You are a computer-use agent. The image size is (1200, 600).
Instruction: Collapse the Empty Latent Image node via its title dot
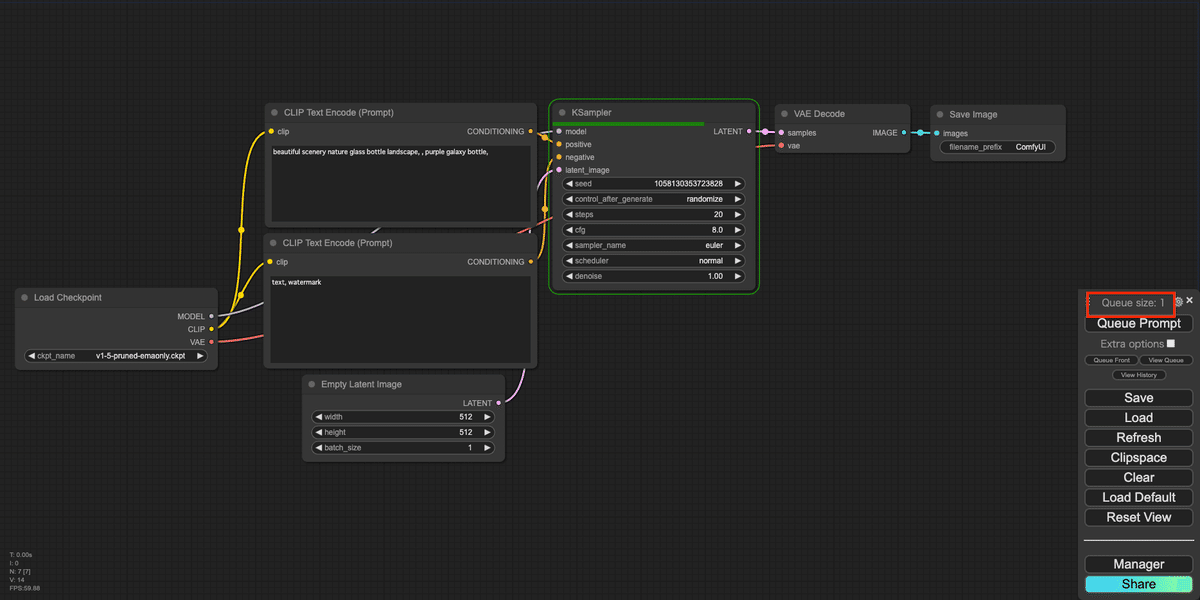[x=312, y=384]
